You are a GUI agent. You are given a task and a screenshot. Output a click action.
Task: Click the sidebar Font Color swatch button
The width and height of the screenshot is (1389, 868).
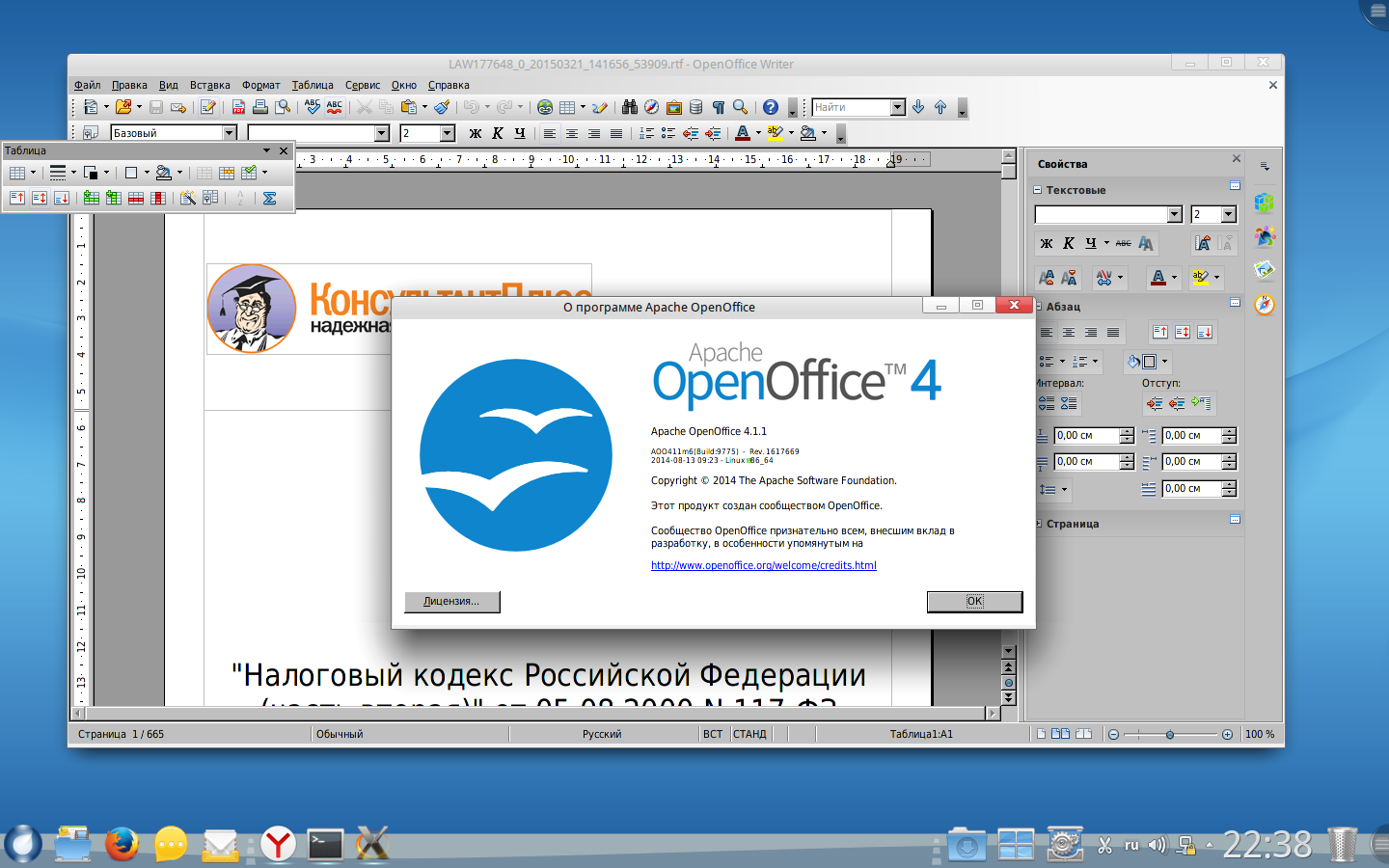click(1158, 278)
